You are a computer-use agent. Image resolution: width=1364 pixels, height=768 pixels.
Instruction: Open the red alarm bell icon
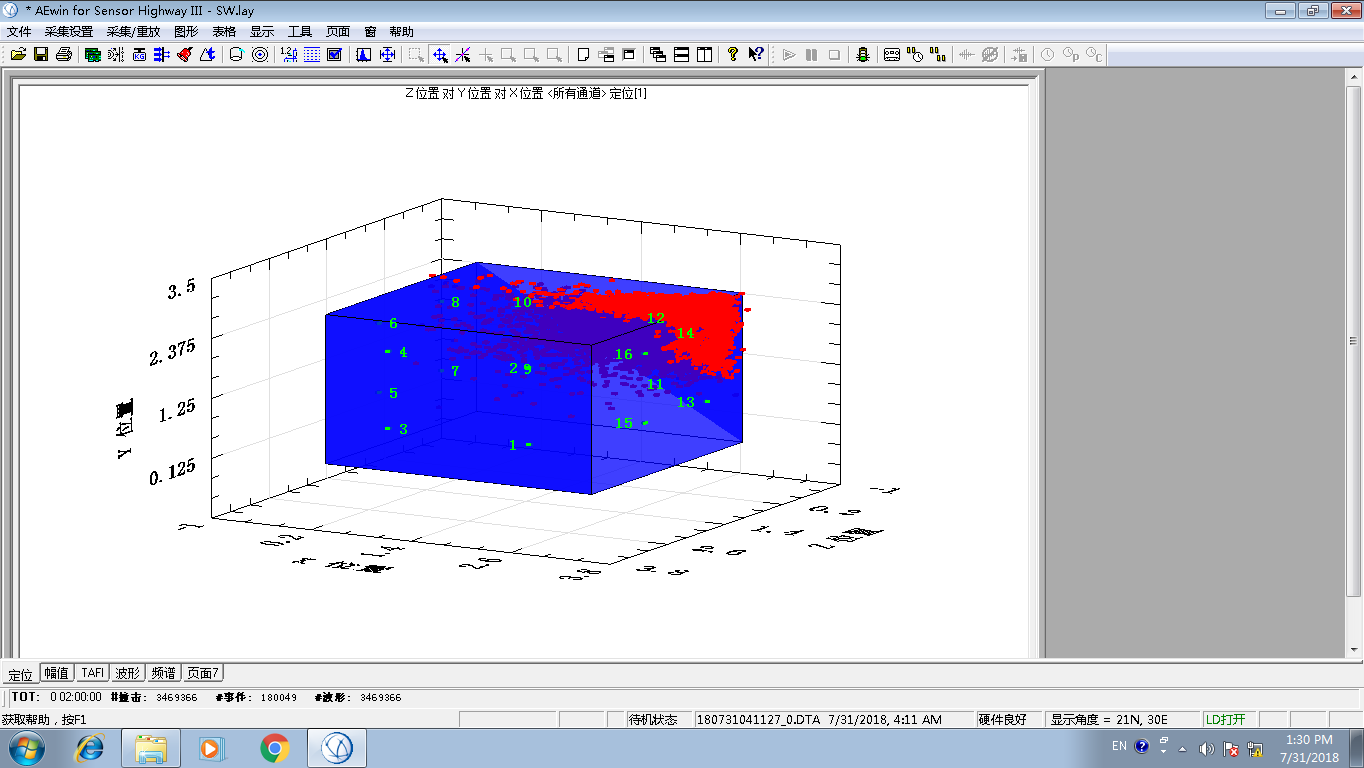coord(185,54)
